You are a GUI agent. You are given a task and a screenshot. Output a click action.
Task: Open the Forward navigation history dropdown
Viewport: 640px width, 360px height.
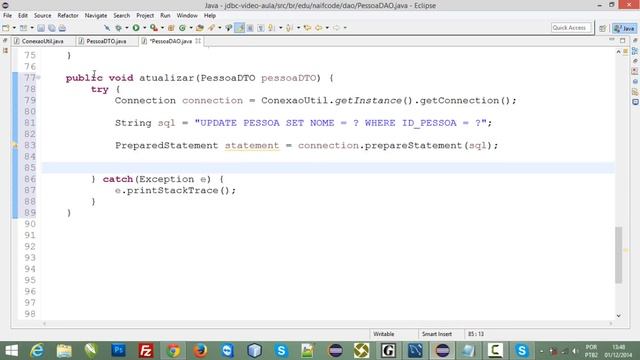[x=345, y=28]
